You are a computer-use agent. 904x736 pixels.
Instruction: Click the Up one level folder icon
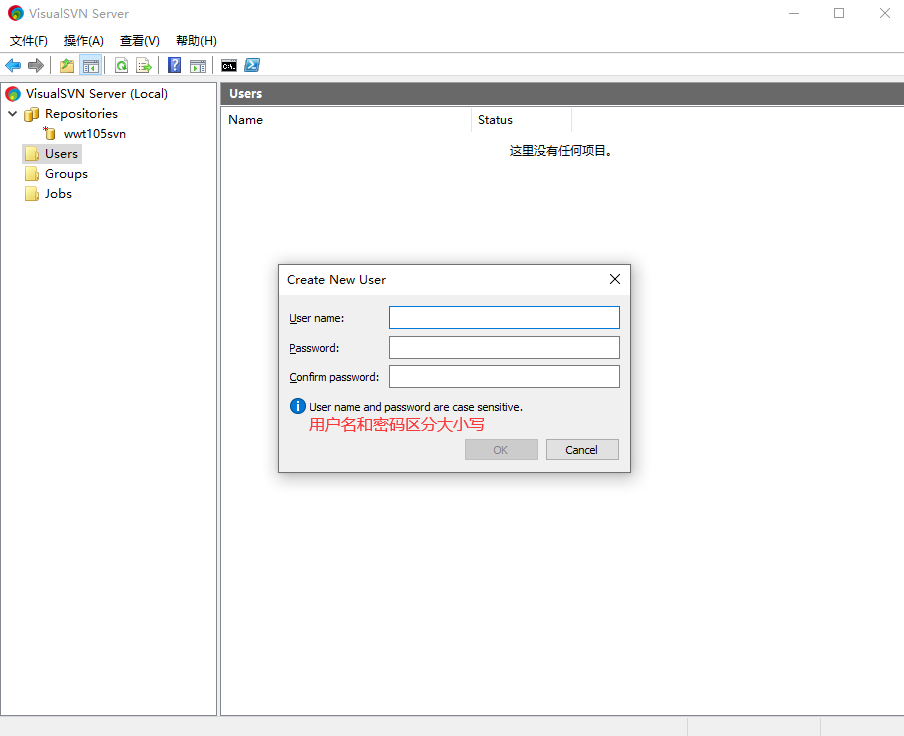[x=67, y=66]
